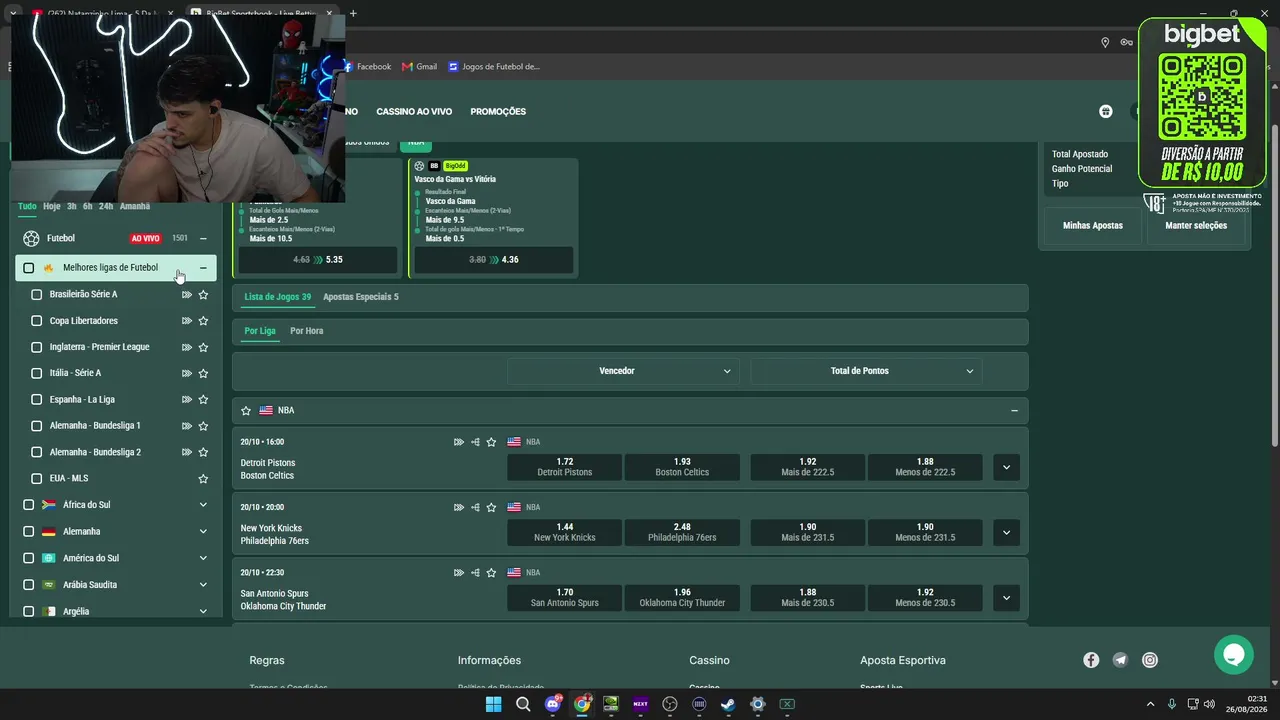Click stream icon for Alemanha - Bundesliga 1

pos(187,426)
